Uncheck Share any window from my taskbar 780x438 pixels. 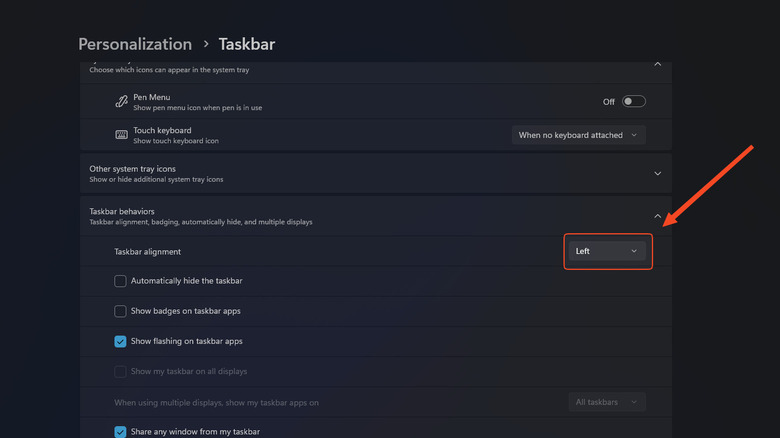tap(121, 431)
